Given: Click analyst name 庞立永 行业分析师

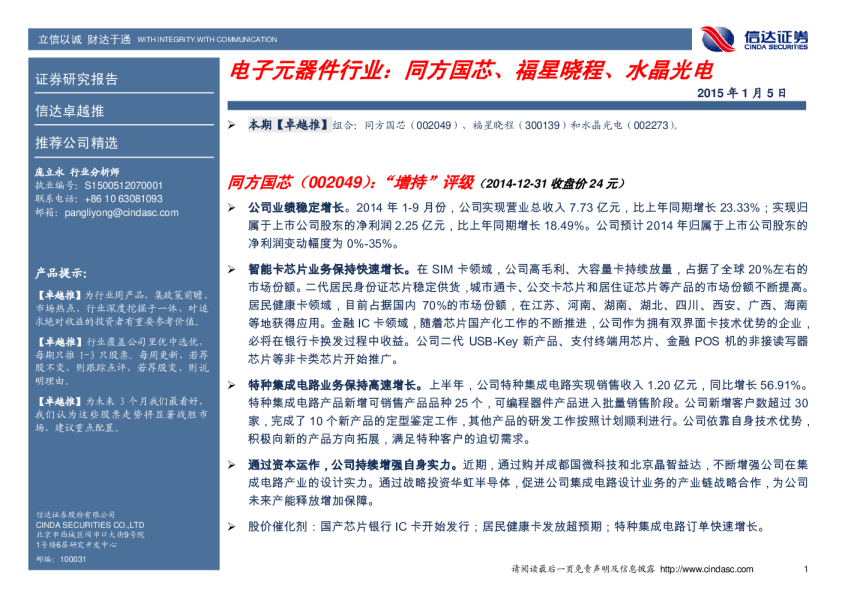Looking at the screenshot, I should pos(77,172).
